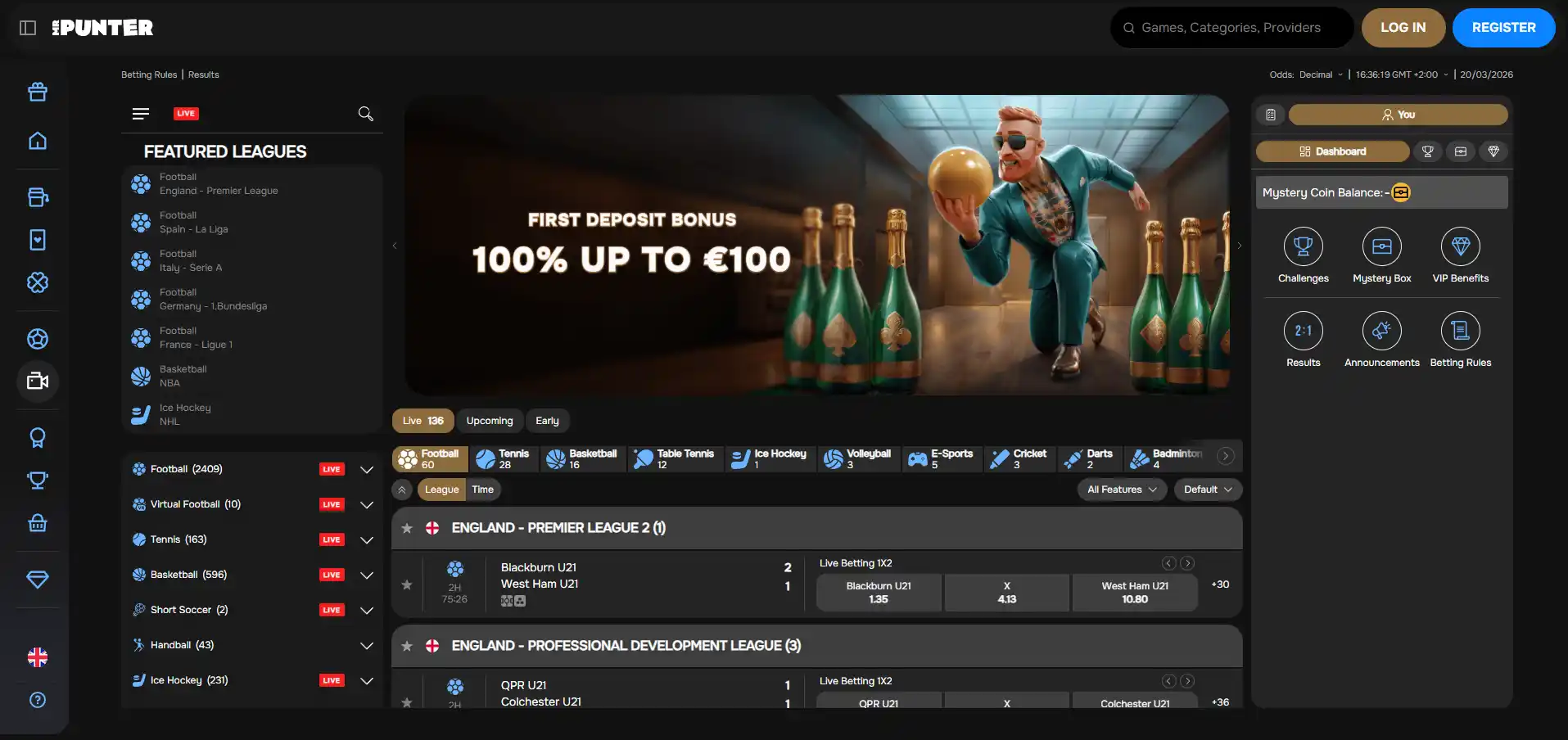
Task: Open the gift promotions icon in sidebar
Action: pyautogui.click(x=38, y=92)
